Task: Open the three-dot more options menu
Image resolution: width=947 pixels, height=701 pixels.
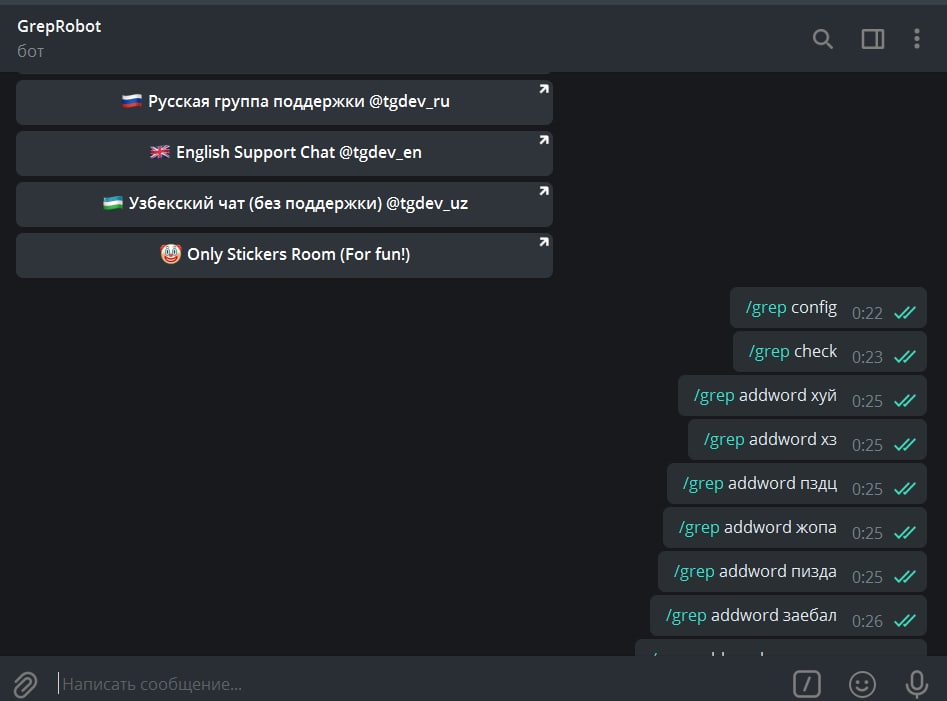Action: [x=917, y=39]
